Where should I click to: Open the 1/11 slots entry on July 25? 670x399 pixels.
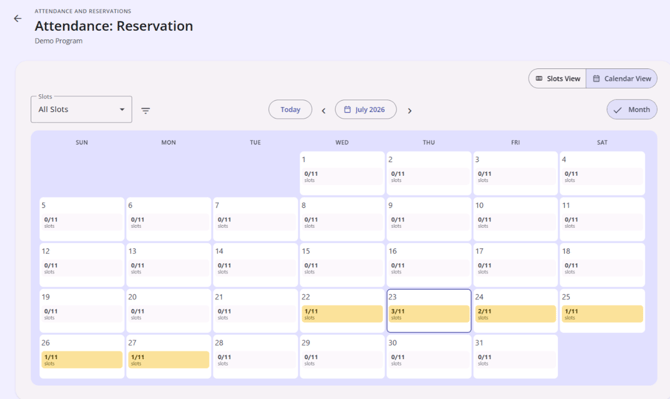tap(602, 314)
